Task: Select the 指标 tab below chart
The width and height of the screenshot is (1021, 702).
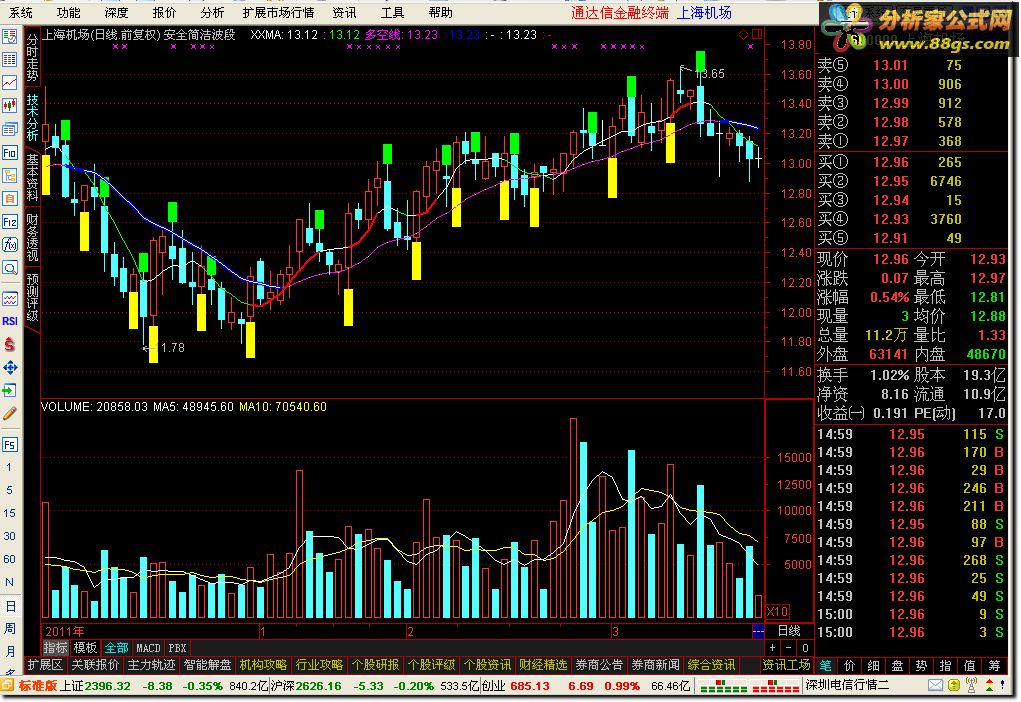Action: point(55,648)
